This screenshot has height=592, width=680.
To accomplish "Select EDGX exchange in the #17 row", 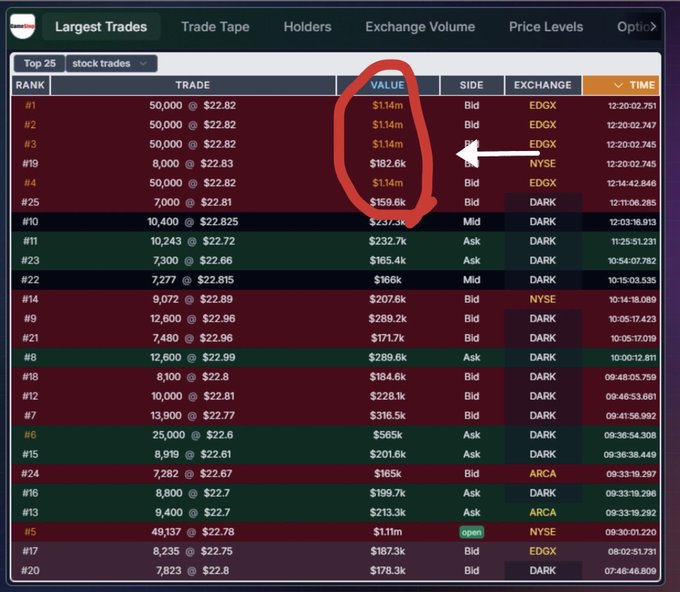I will [x=543, y=551].
